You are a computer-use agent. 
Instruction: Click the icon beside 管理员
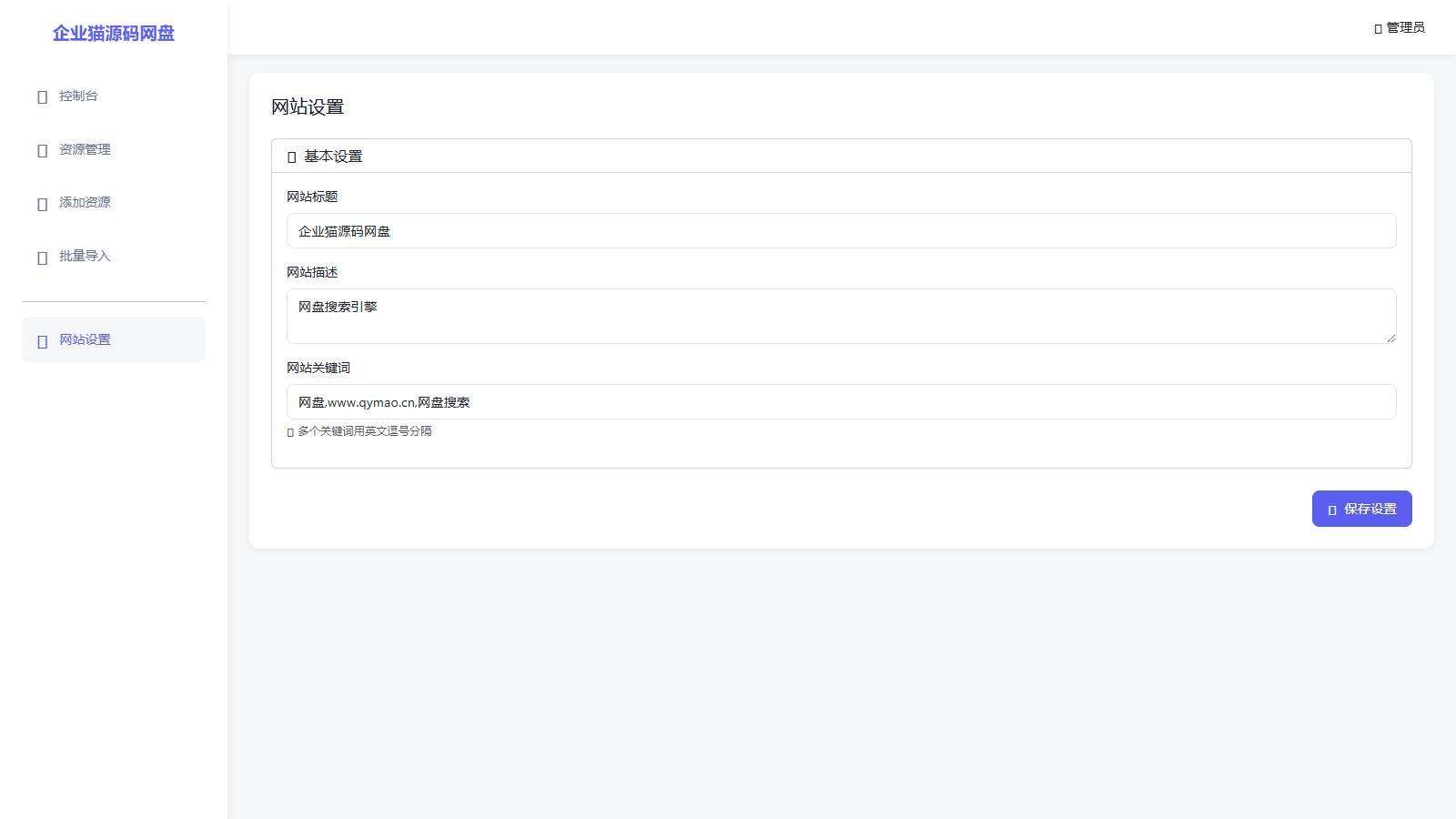(1378, 28)
